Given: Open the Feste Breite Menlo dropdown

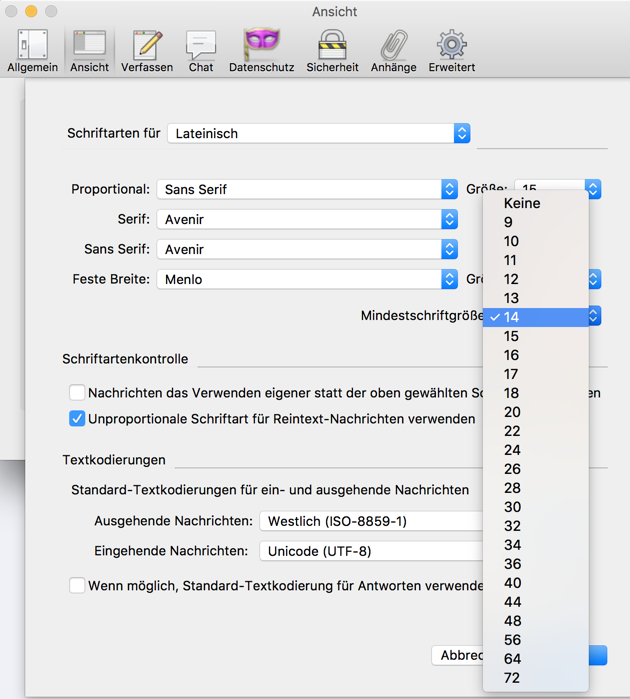Looking at the screenshot, I should [307, 279].
